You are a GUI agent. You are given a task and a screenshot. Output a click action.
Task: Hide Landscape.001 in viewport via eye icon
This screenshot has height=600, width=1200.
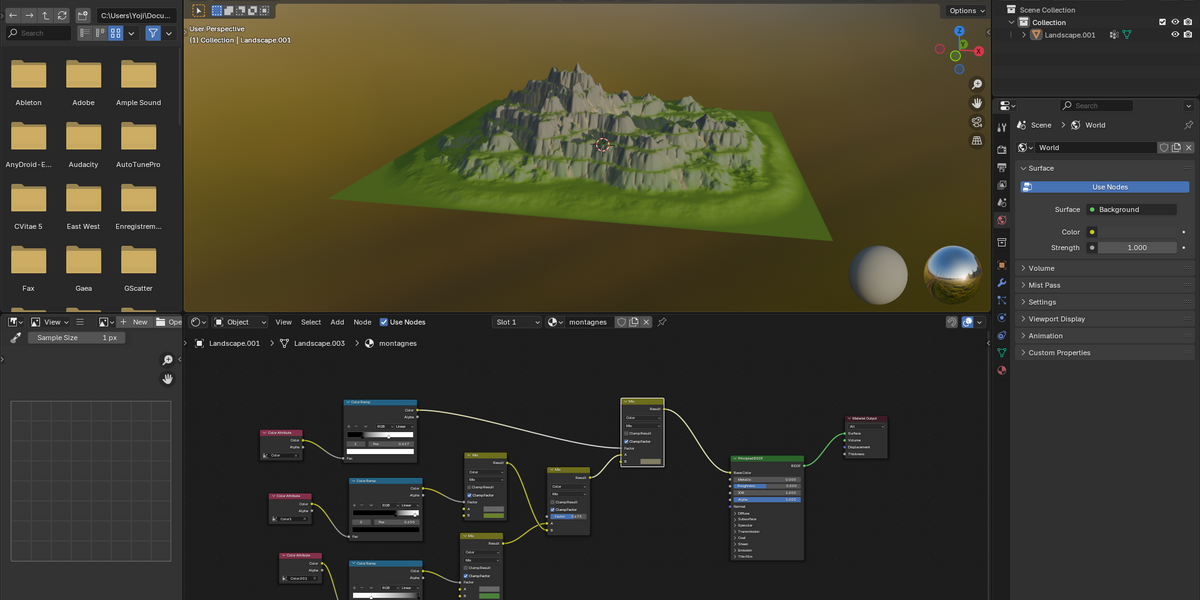tap(1175, 34)
